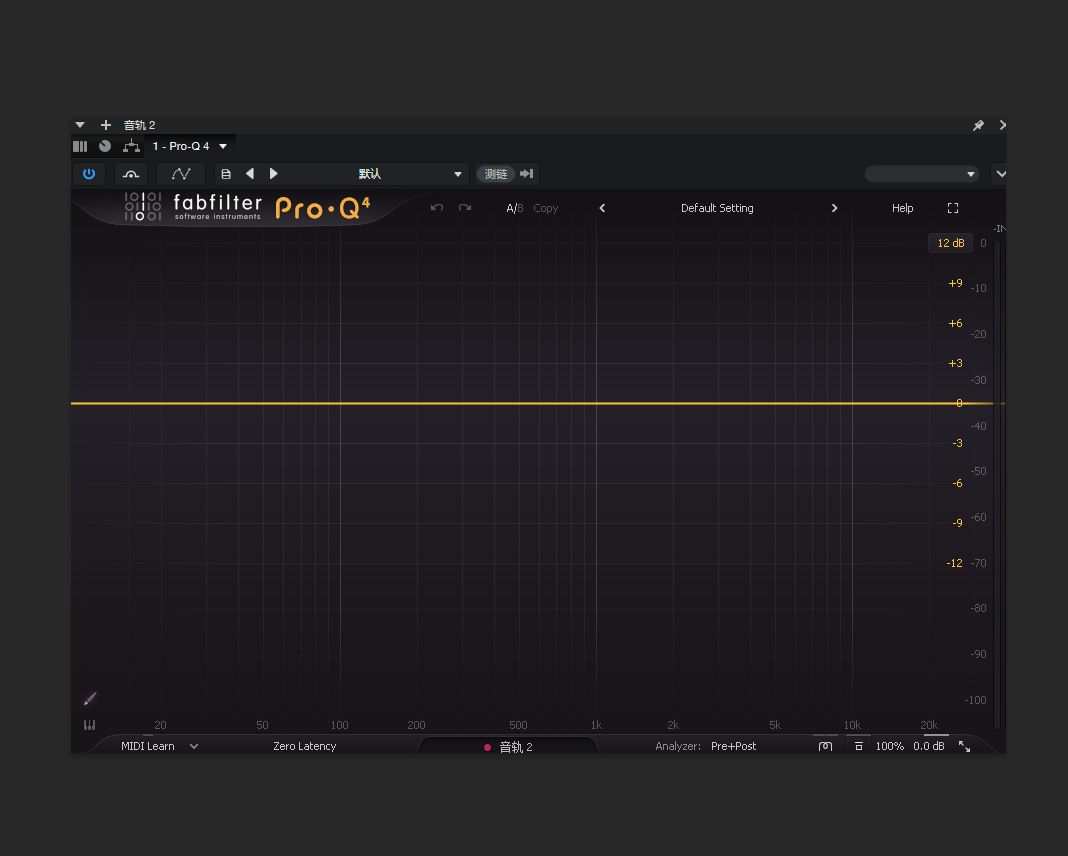Click the automation read curve icon
The width and height of the screenshot is (1068, 856).
131,174
